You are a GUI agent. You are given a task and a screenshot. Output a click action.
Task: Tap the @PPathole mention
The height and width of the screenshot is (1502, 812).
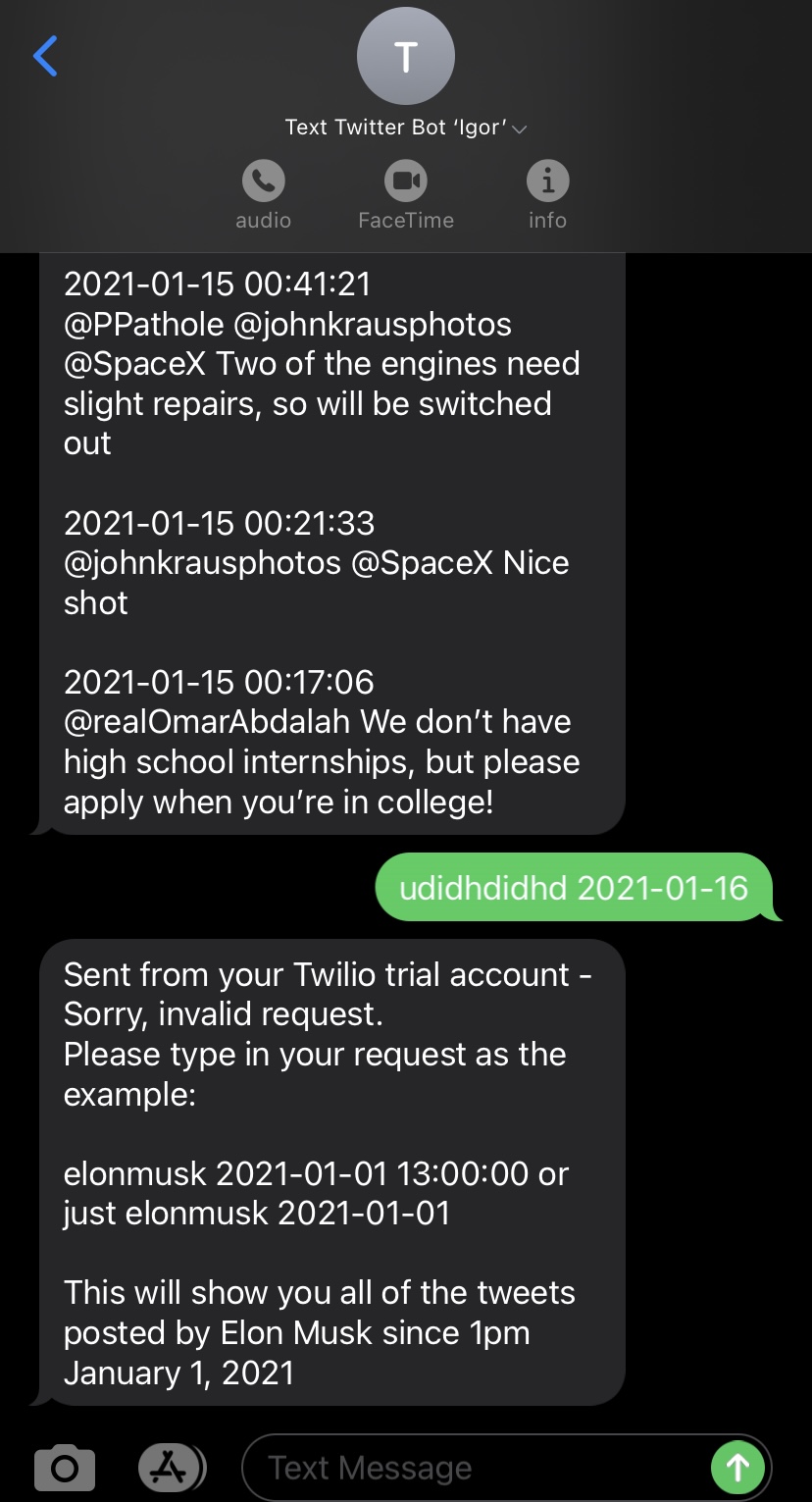tap(145, 324)
